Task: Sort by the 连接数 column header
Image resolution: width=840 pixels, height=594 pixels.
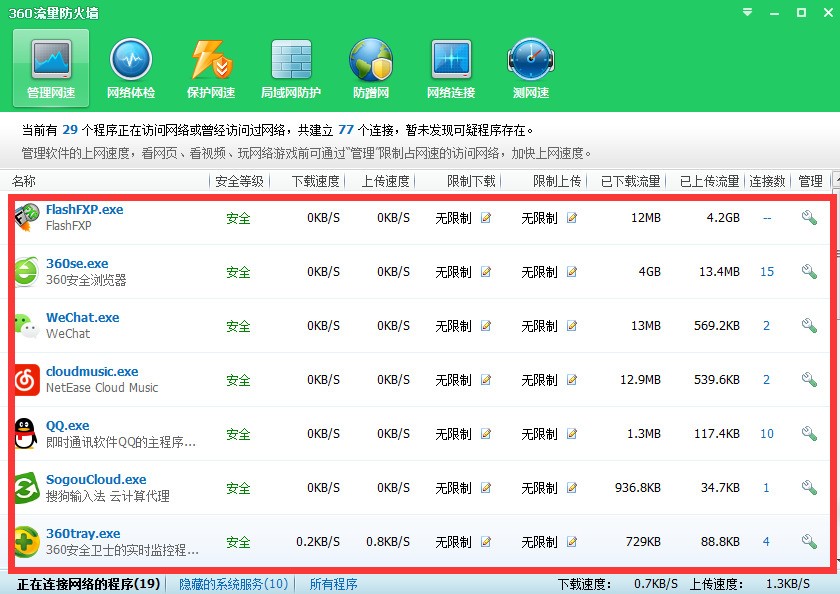Action: pyautogui.click(x=767, y=181)
